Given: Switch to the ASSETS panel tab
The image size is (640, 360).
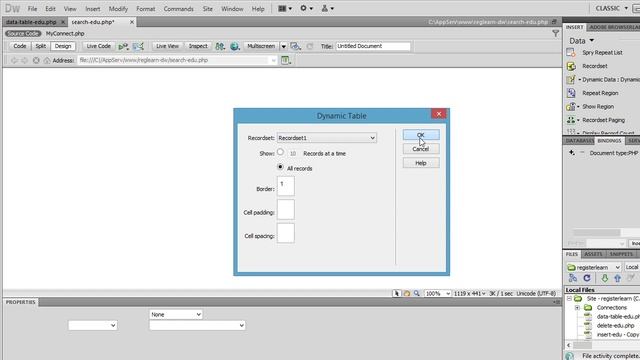Looking at the screenshot, I should (x=593, y=254).
